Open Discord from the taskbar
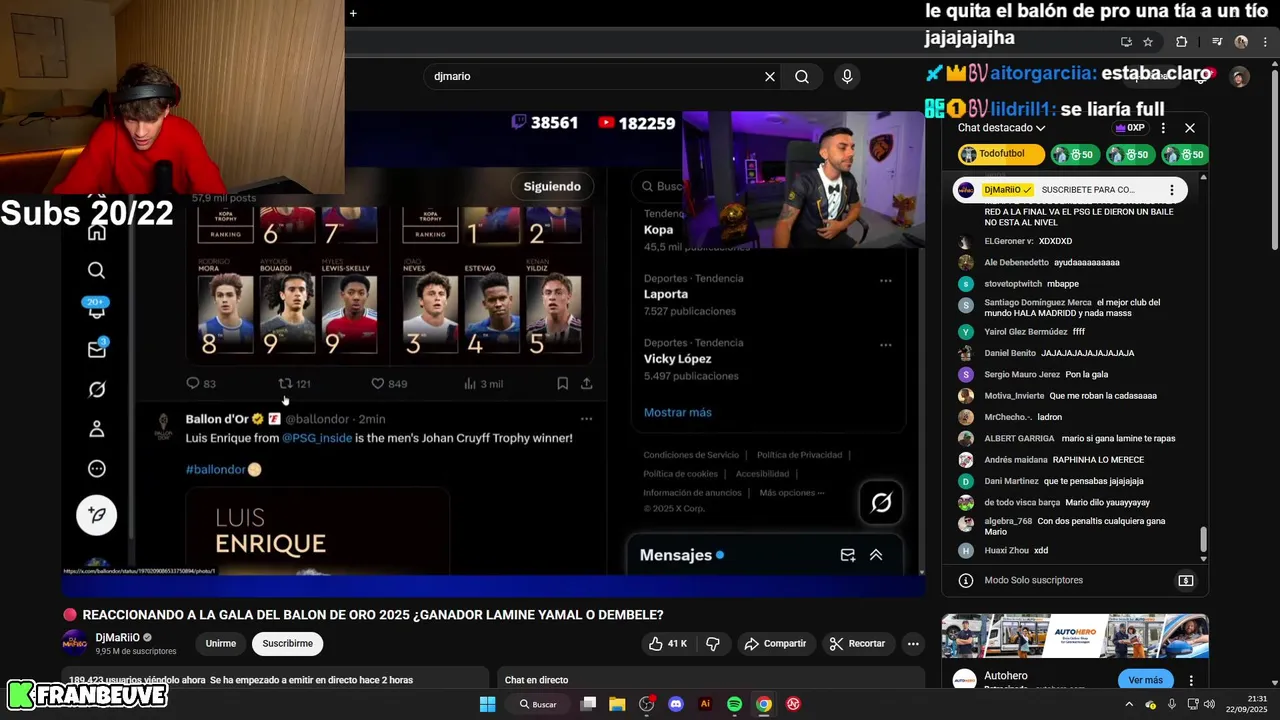The image size is (1280, 720). 676,704
